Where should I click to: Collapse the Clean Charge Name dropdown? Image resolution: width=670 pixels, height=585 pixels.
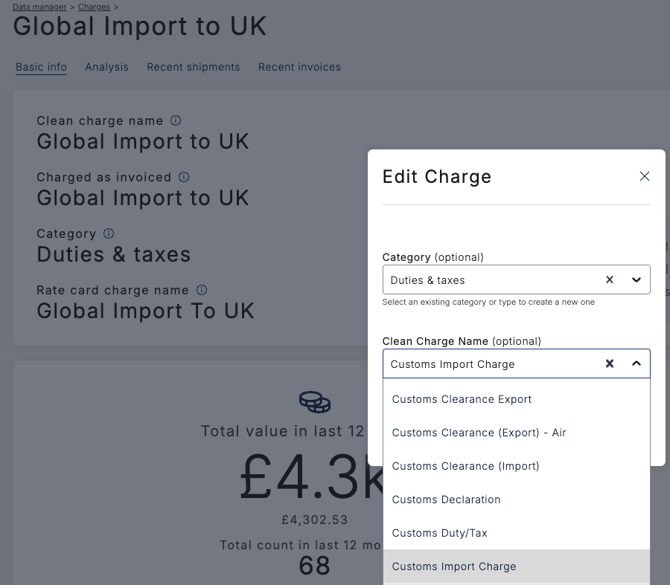pyautogui.click(x=636, y=364)
